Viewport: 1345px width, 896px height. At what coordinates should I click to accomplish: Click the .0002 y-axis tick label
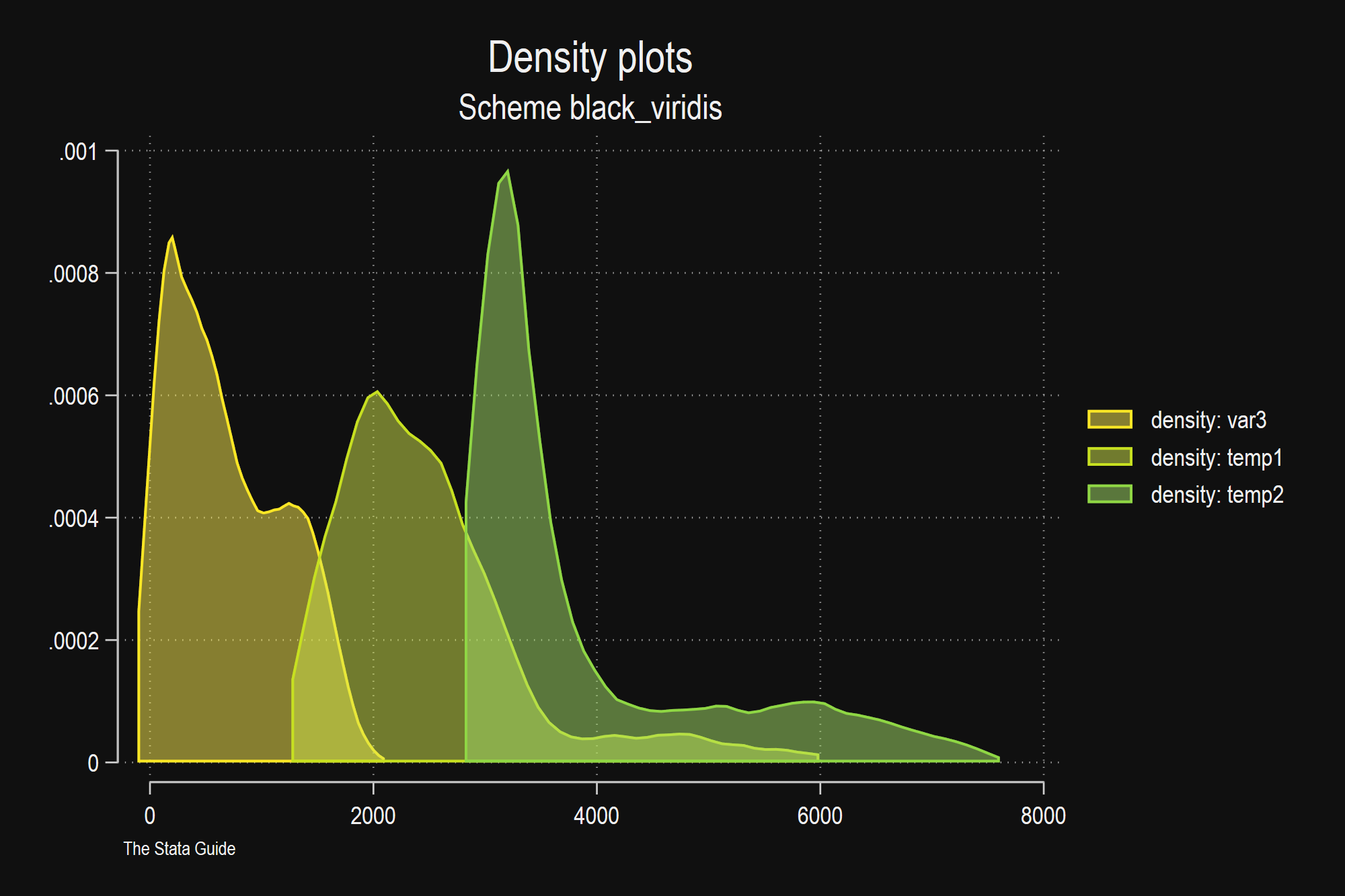click(x=74, y=641)
